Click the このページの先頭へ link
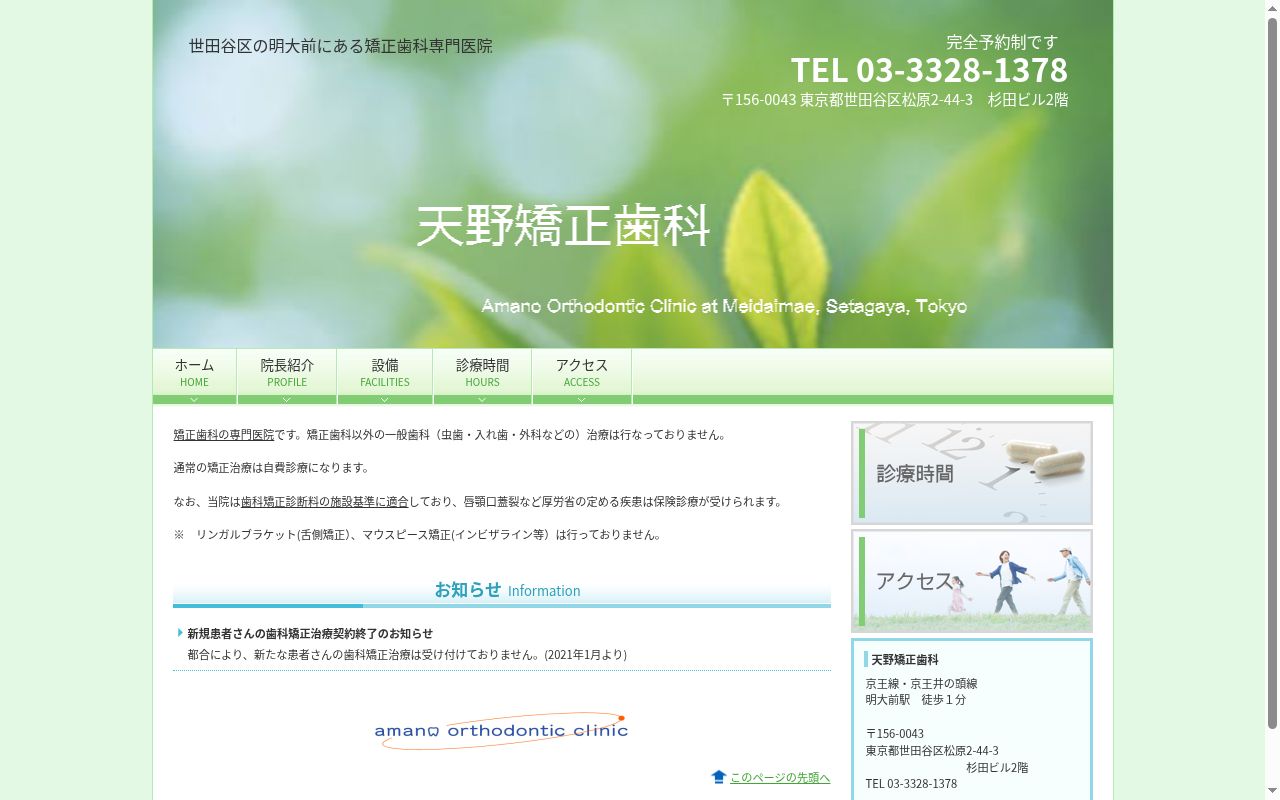Image resolution: width=1280 pixels, height=800 pixels. 780,778
